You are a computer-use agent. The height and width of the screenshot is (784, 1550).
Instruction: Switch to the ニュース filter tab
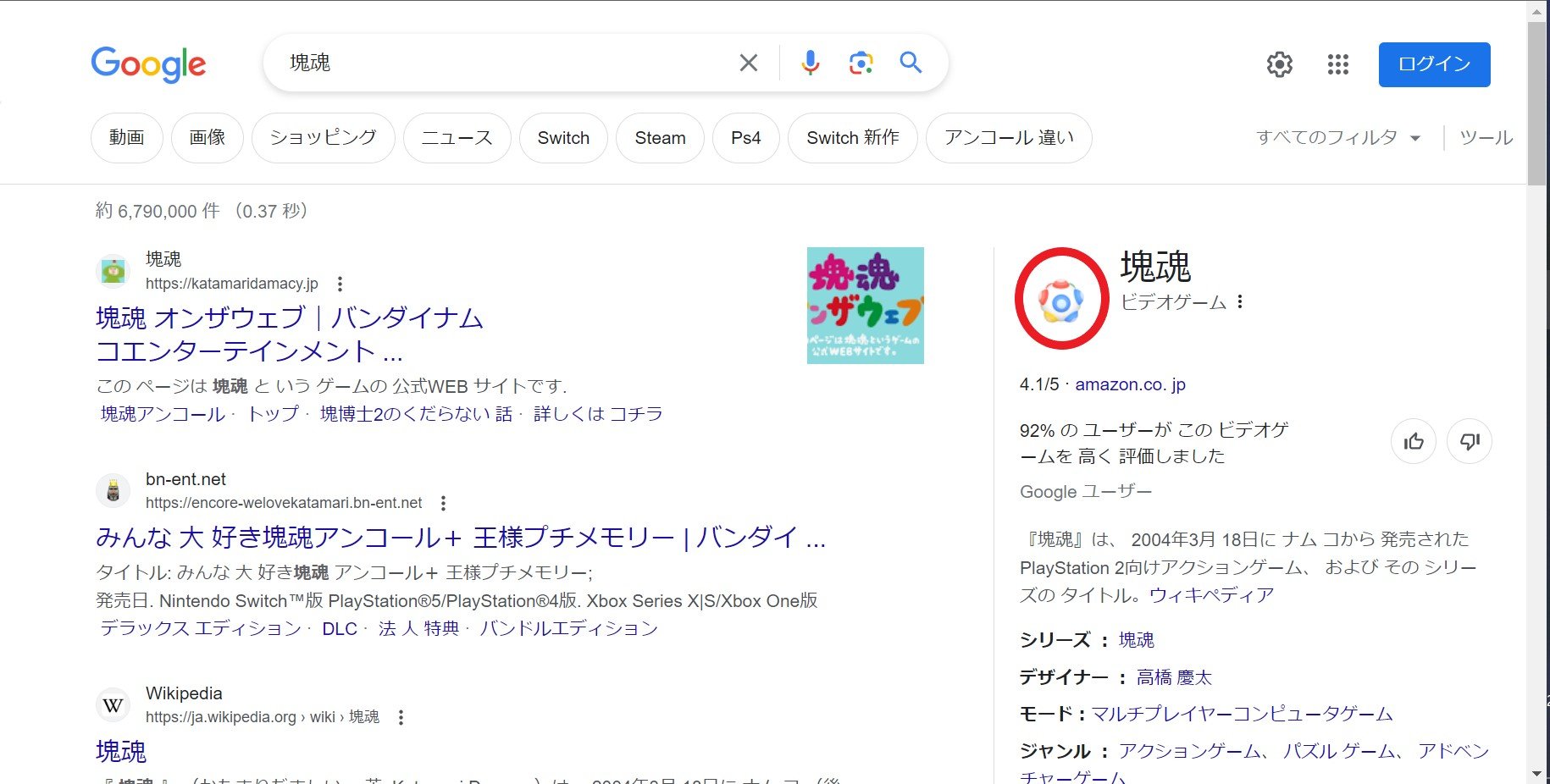tap(457, 137)
